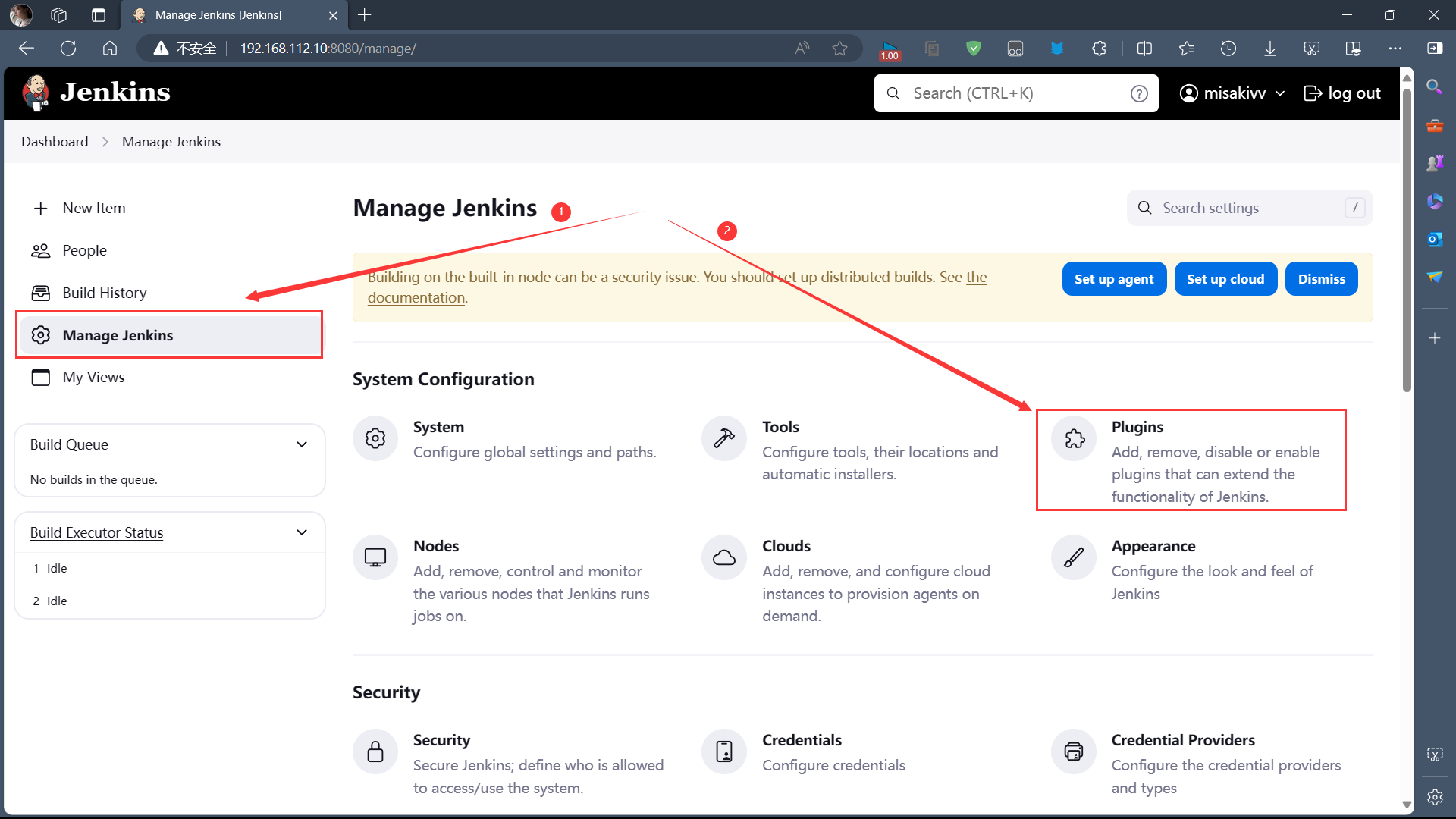Open the Clouds cloud icon
The width and height of the screenshot is (1456, 819).
pos(724,557)
